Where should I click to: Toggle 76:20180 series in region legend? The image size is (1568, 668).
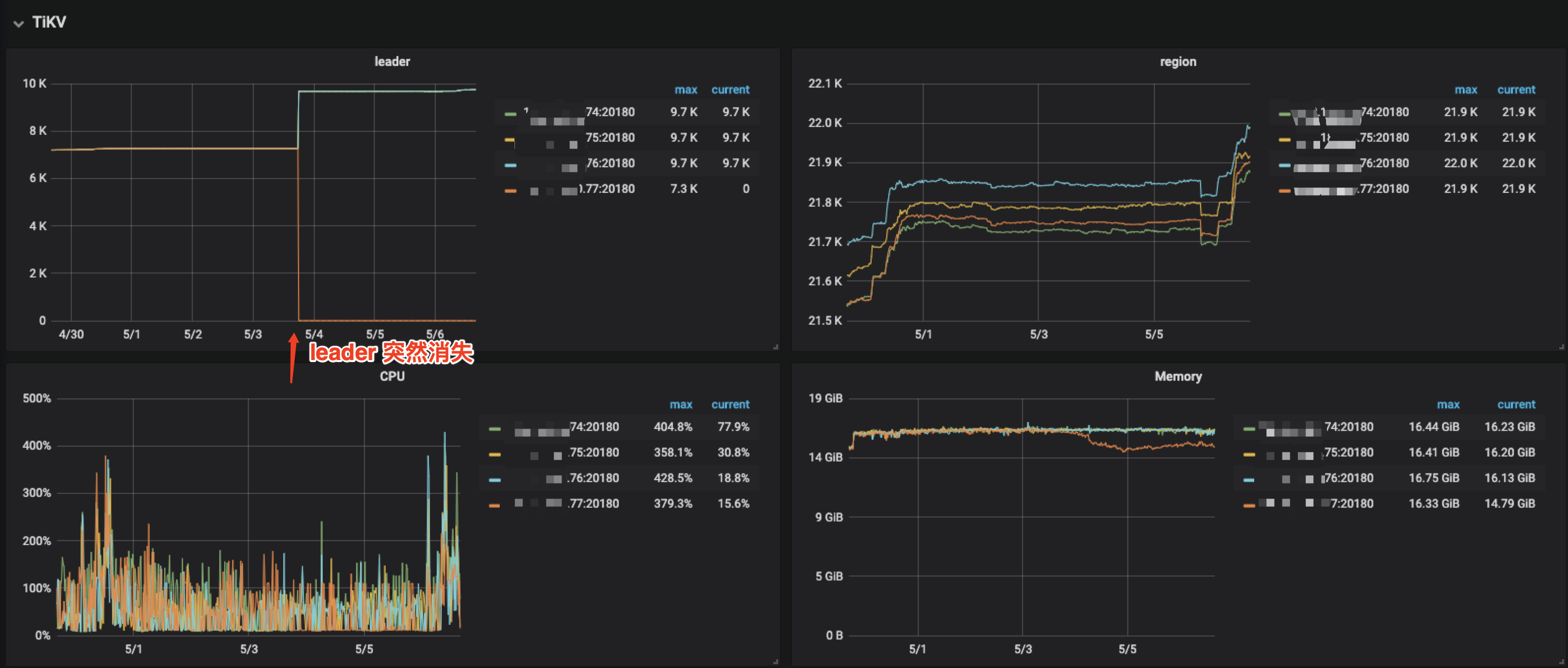[x=1384, y=163]
